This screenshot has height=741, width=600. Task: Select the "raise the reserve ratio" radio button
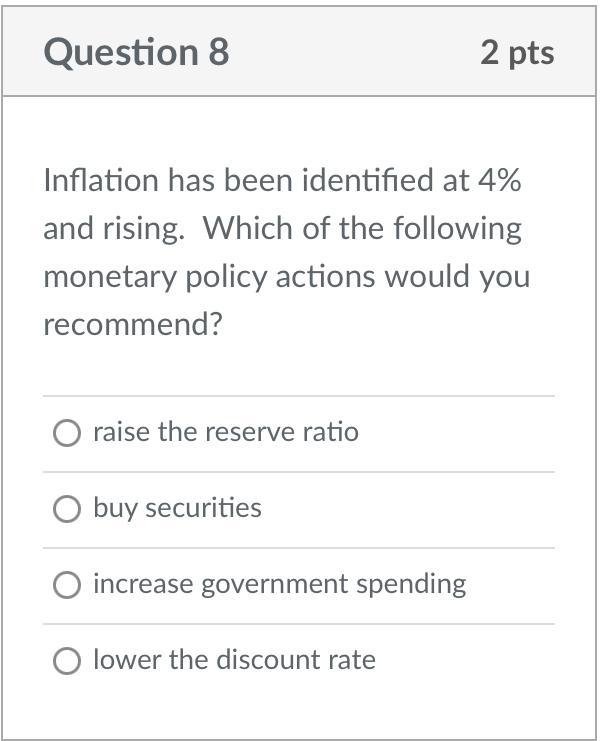coord(67,433)
